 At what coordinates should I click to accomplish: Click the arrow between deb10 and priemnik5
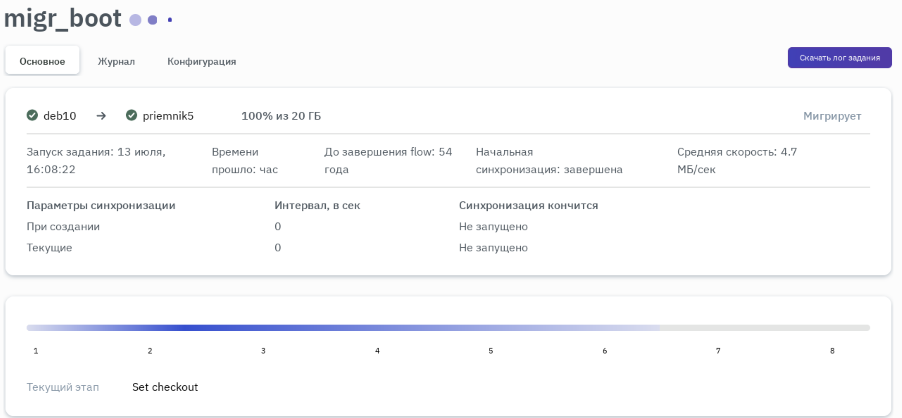coord(101,116)
